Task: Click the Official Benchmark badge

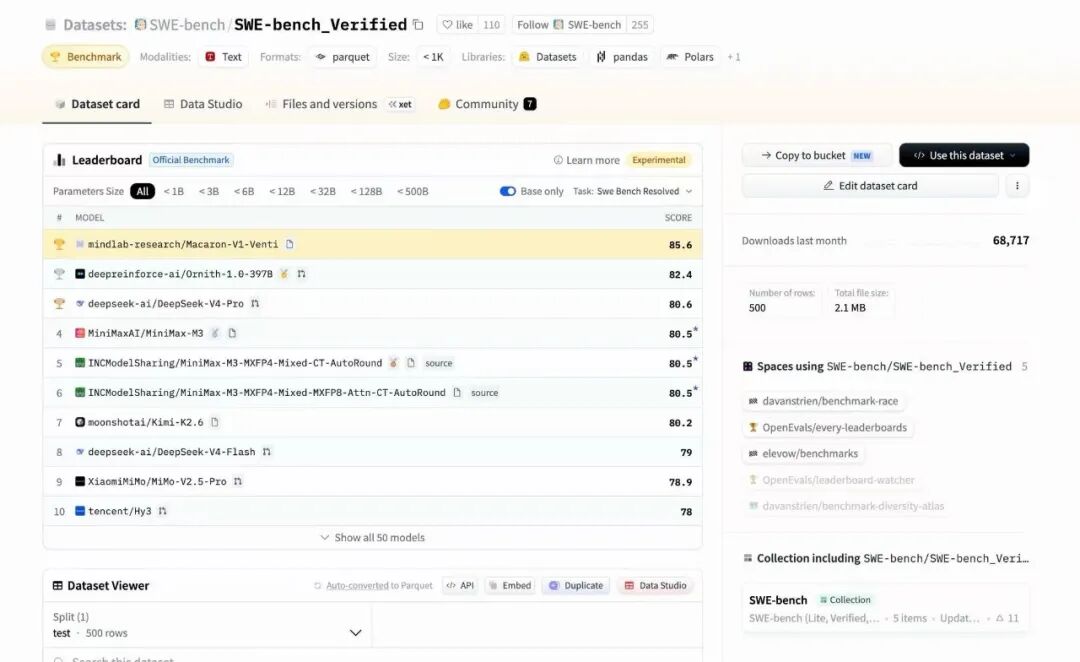Action: coord(191,160)
